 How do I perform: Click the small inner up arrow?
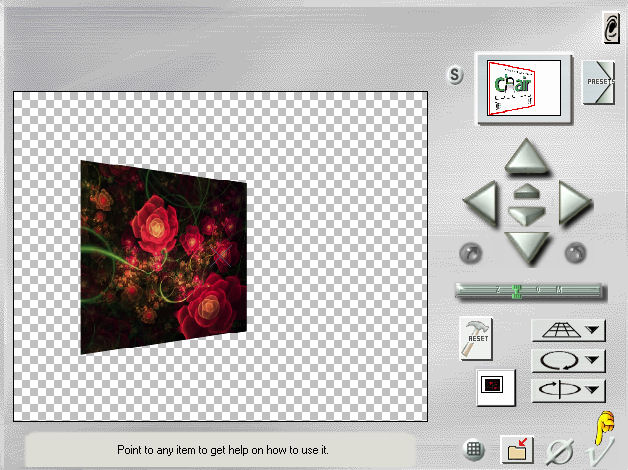coord(526,191)
